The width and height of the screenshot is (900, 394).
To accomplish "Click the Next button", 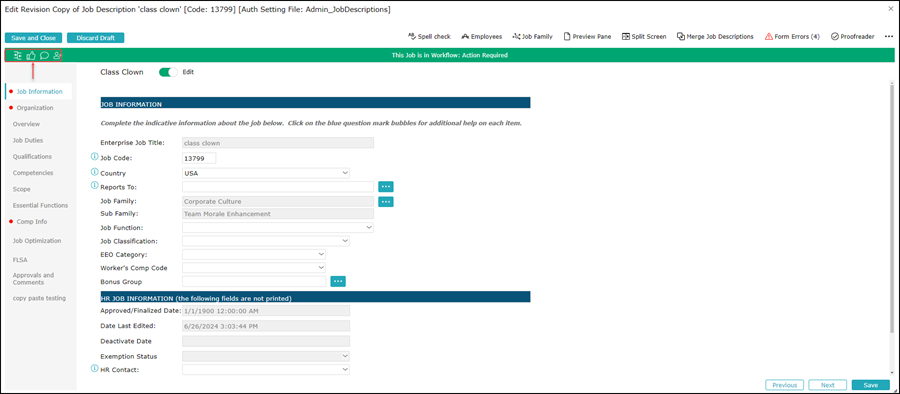I will tap(828, 385).
